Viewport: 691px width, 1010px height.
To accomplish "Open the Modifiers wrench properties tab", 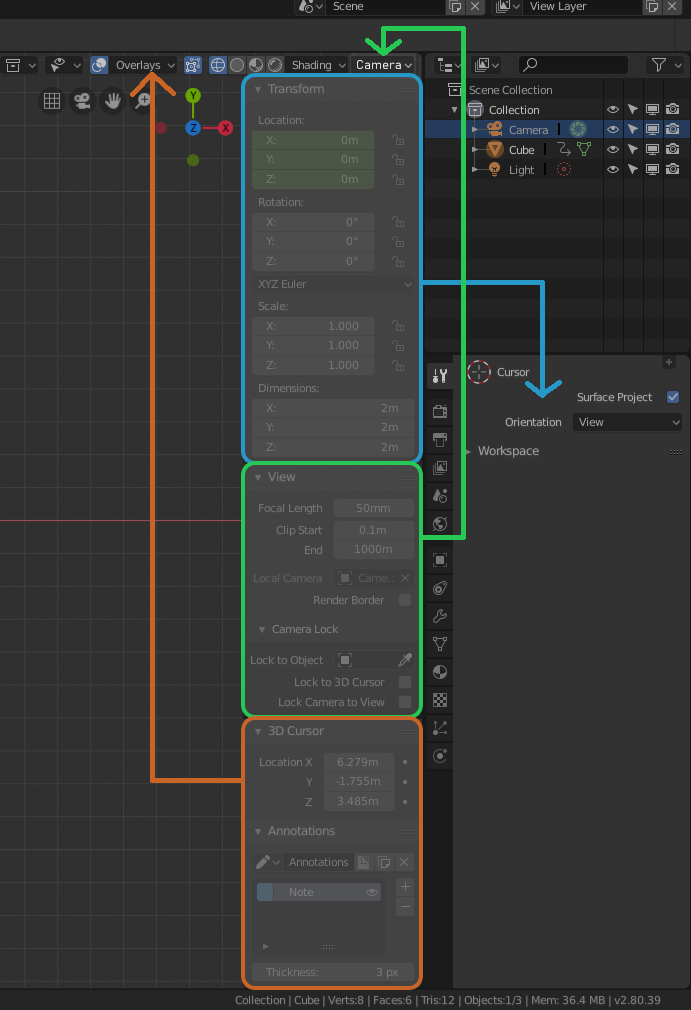I will pyautogui.click(x=440, y=616).
